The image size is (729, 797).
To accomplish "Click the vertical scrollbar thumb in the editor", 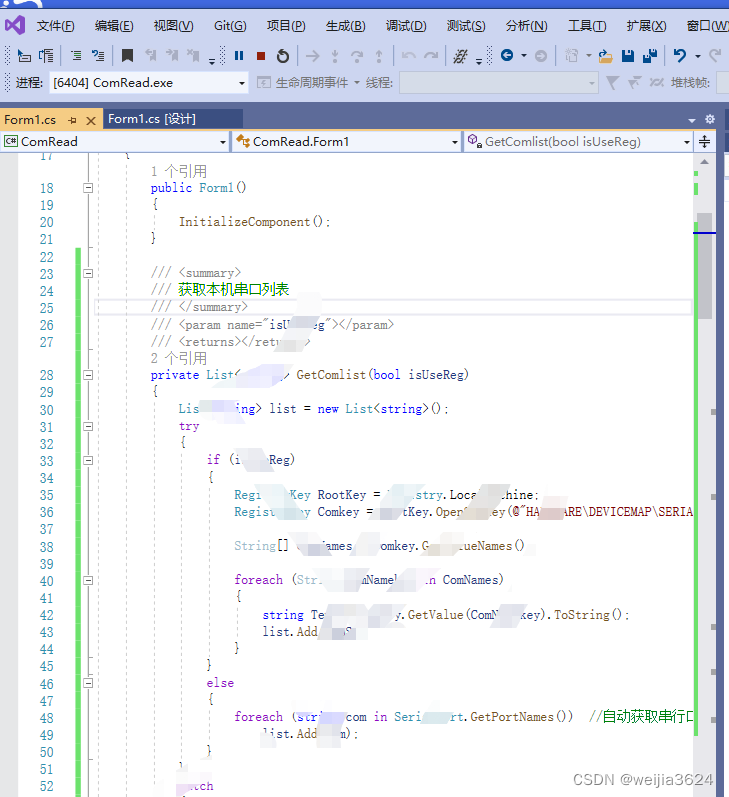I will coord(705,266).
